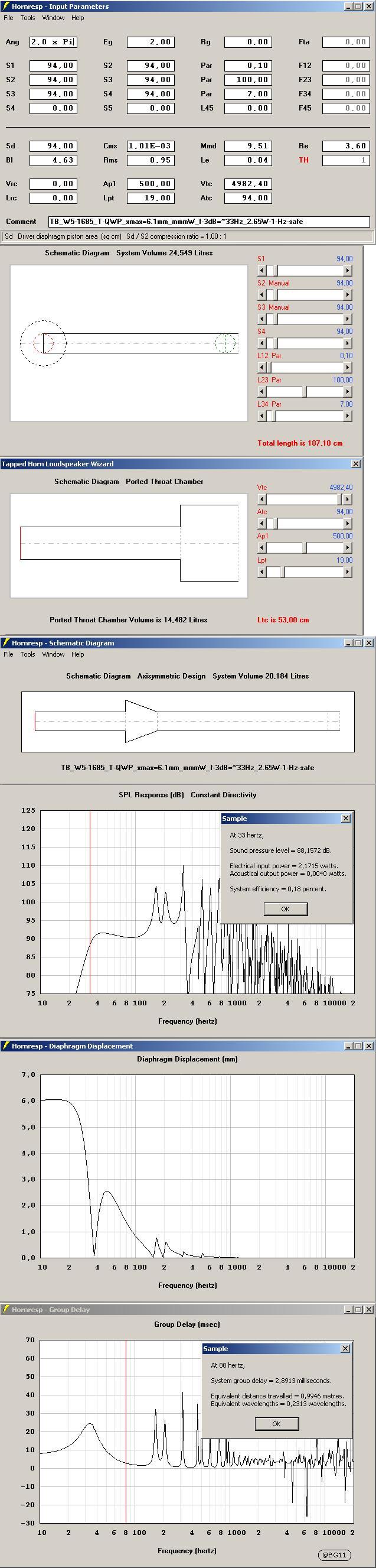This screenshot has height=1568, width=376.
Task: Open Help menu in Schematic Diagram window
Action: coord(78,654)
